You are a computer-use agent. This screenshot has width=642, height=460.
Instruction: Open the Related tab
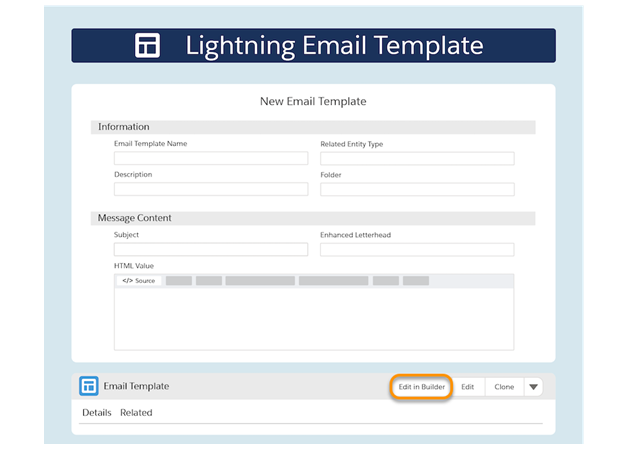[136, 412]
